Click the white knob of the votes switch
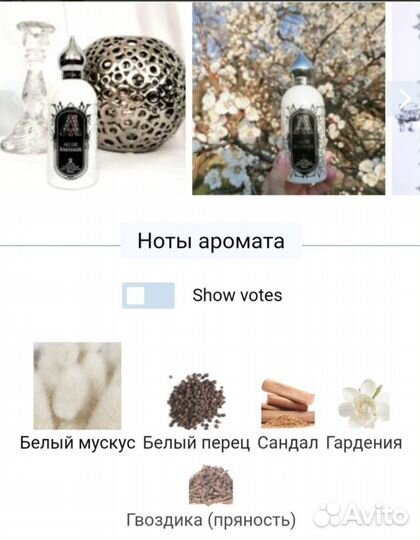This screenshot has width=420, height=540. 135,295
